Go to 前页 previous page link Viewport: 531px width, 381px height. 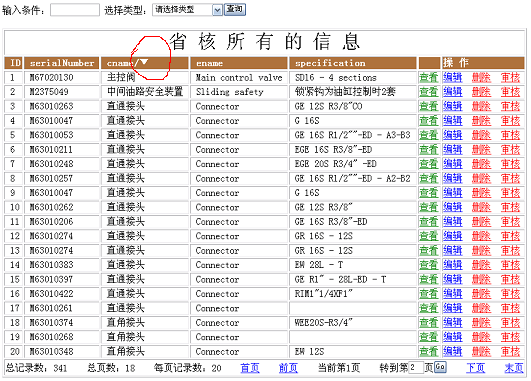(x=288, y=368)
